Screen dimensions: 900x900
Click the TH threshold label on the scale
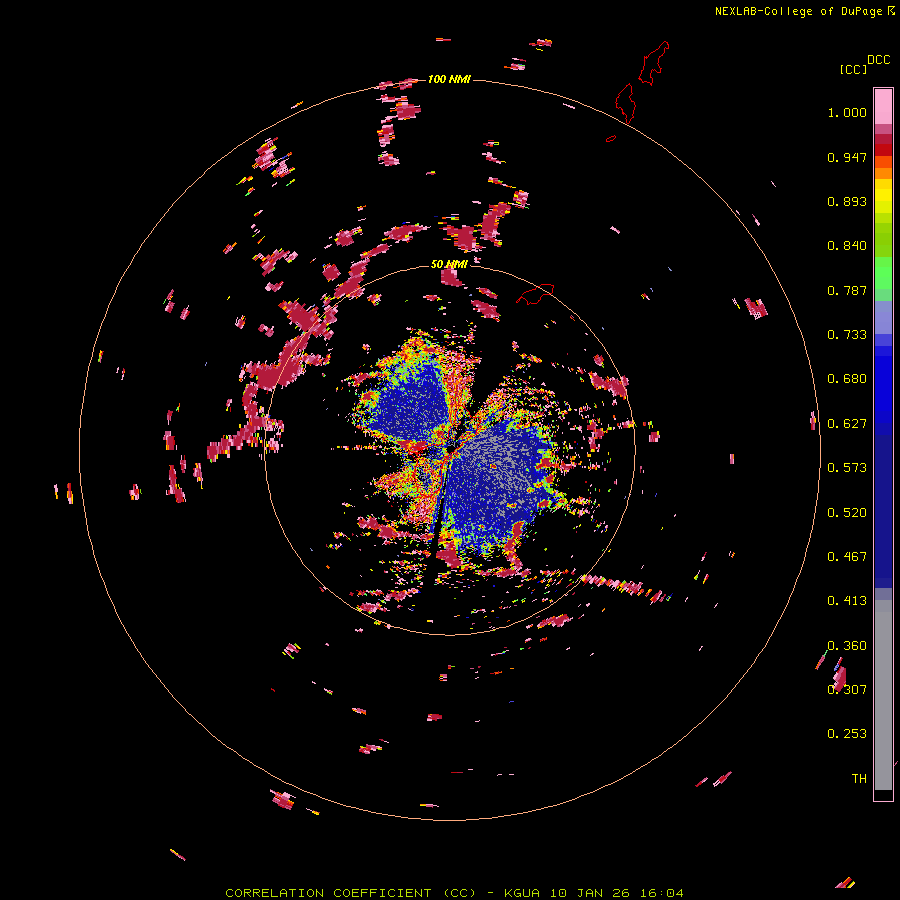point(859,779)
